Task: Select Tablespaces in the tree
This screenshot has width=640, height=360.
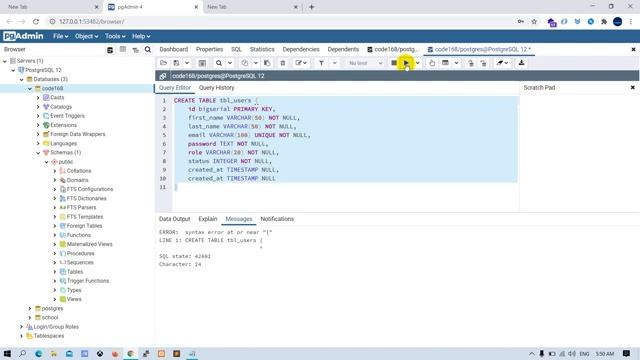Action: tap(49, 336)
